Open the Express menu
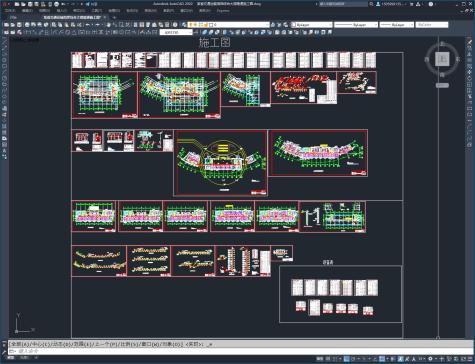 [x=223, y=11]
